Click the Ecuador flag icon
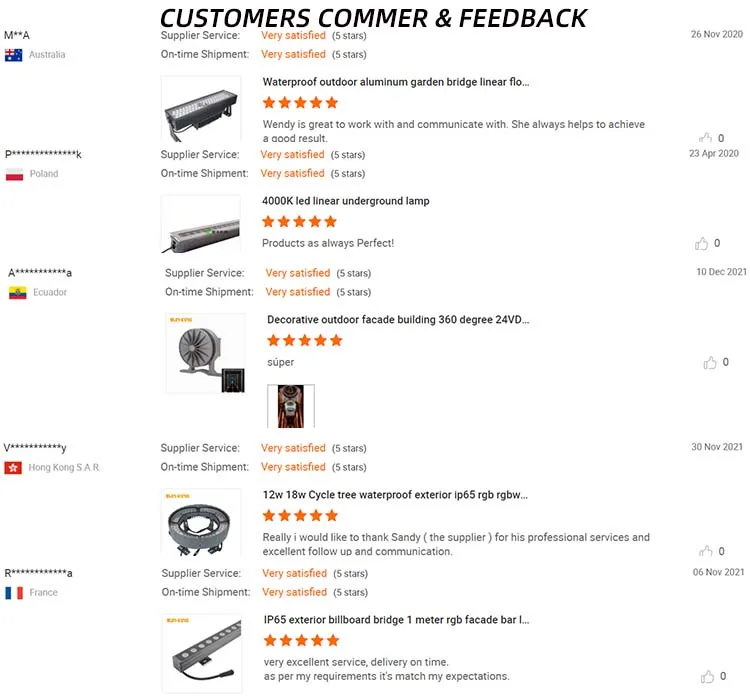Image resolution: width=750 pixels, height=696 pixels. pos(18,293)
